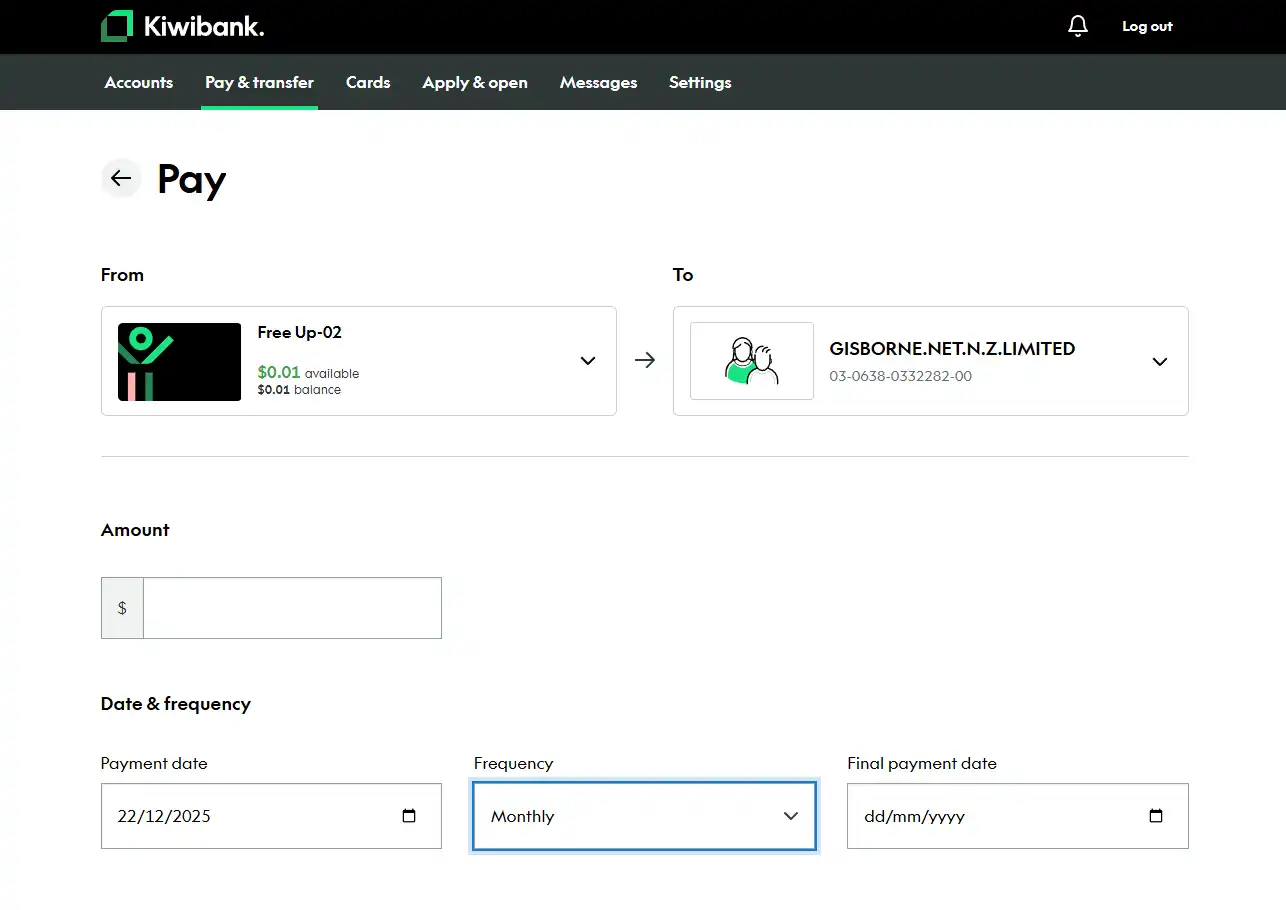Viewport: 1286px width, 910px height.
Task: Go to Messages
Action: pyautogui.click(x=598, y=82)
